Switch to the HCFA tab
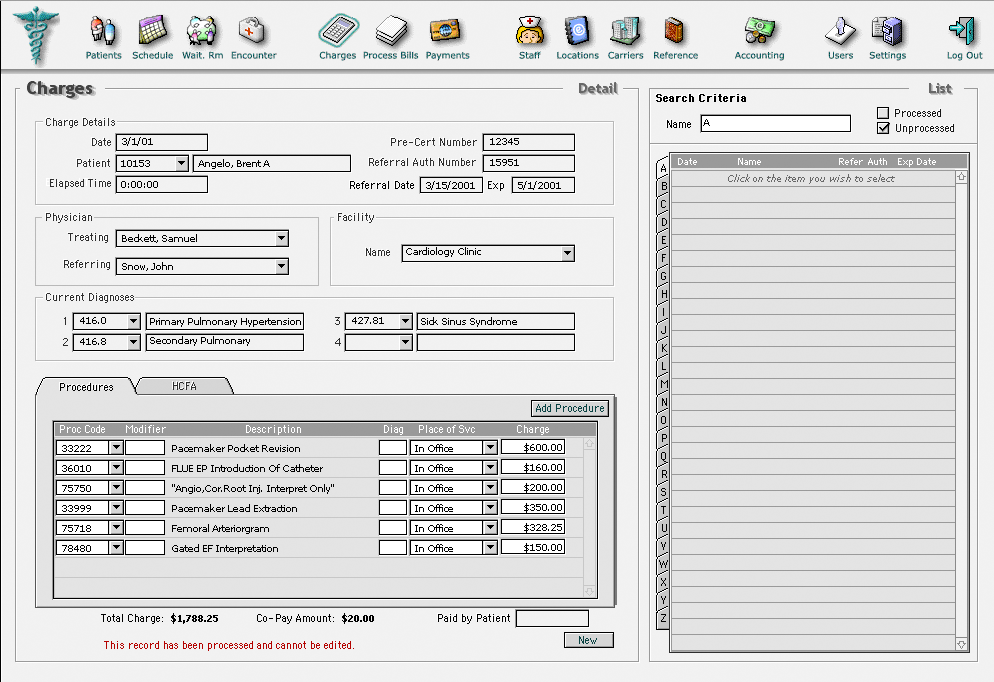Screen dimensions: 994x682 [184, 386]
